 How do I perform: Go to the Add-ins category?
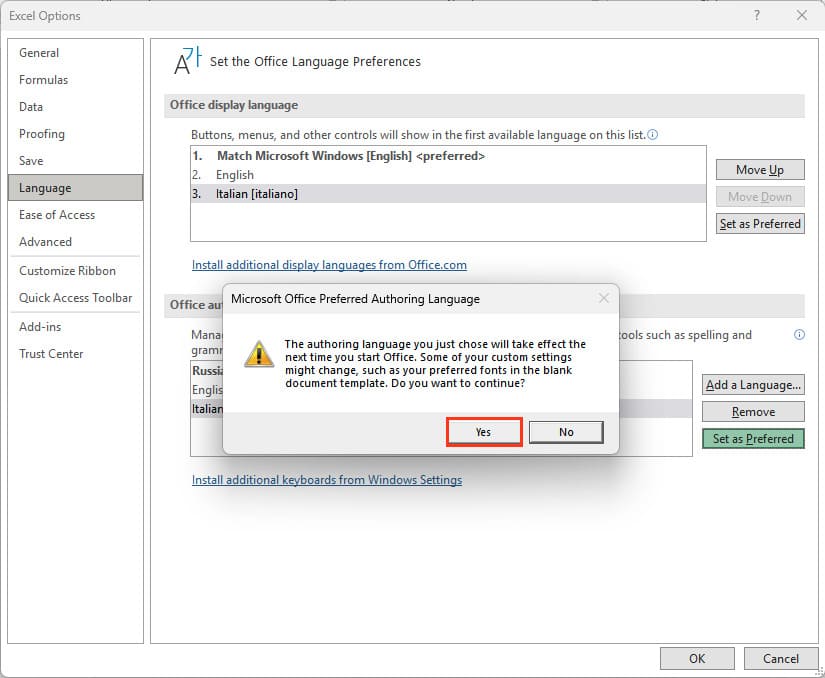coord(75,327)
